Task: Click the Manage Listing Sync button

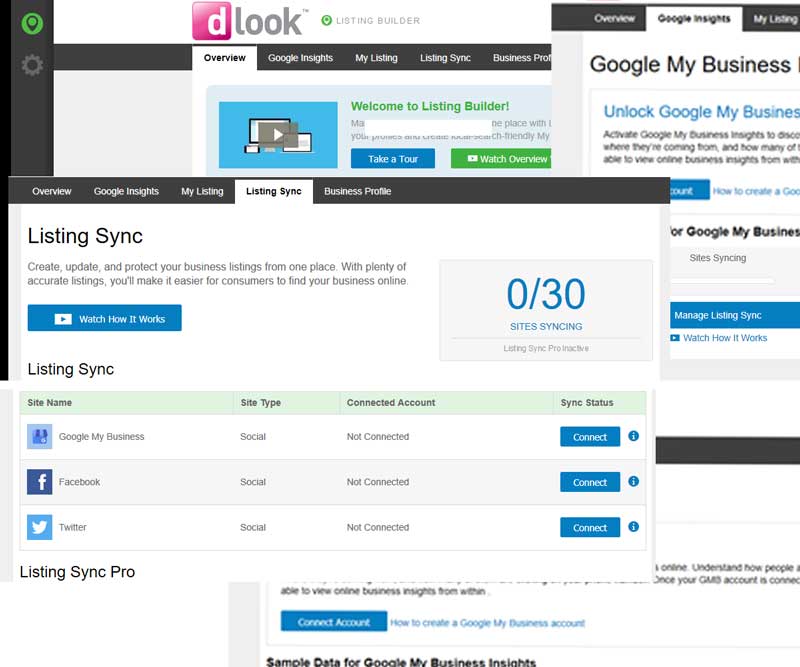Action: tap(735, 315)
